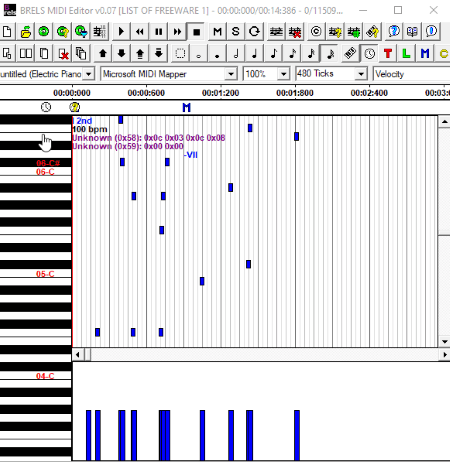Activate the dashed rectangle selection tool

click(180, 53)
